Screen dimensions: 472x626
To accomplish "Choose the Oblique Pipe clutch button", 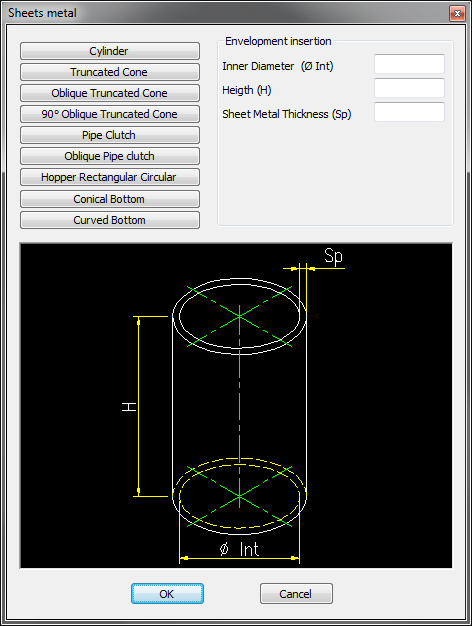I will (x=110, y=156).
